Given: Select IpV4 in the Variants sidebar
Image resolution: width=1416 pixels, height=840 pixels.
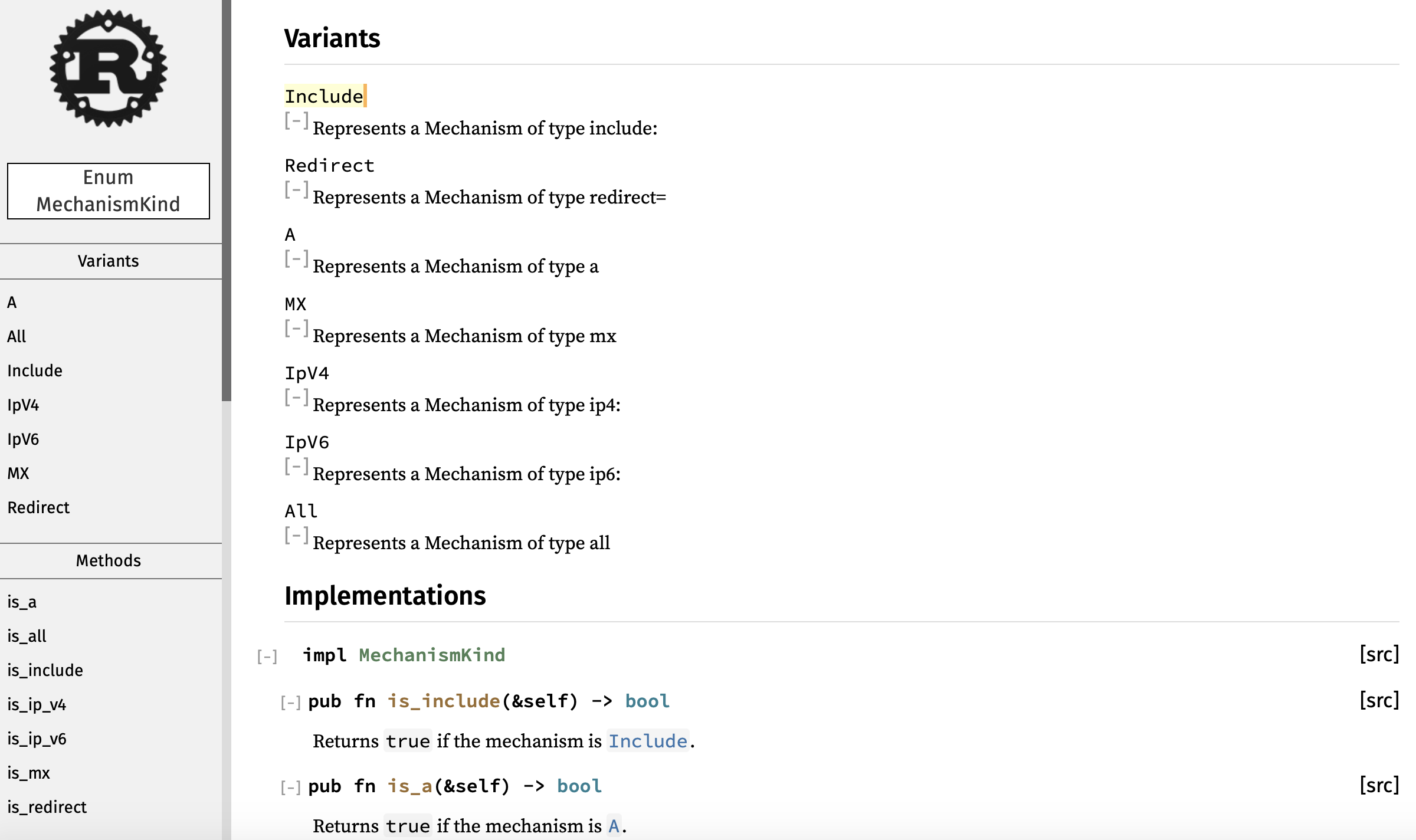Looking at the screenshot, I should coord(23,405).
